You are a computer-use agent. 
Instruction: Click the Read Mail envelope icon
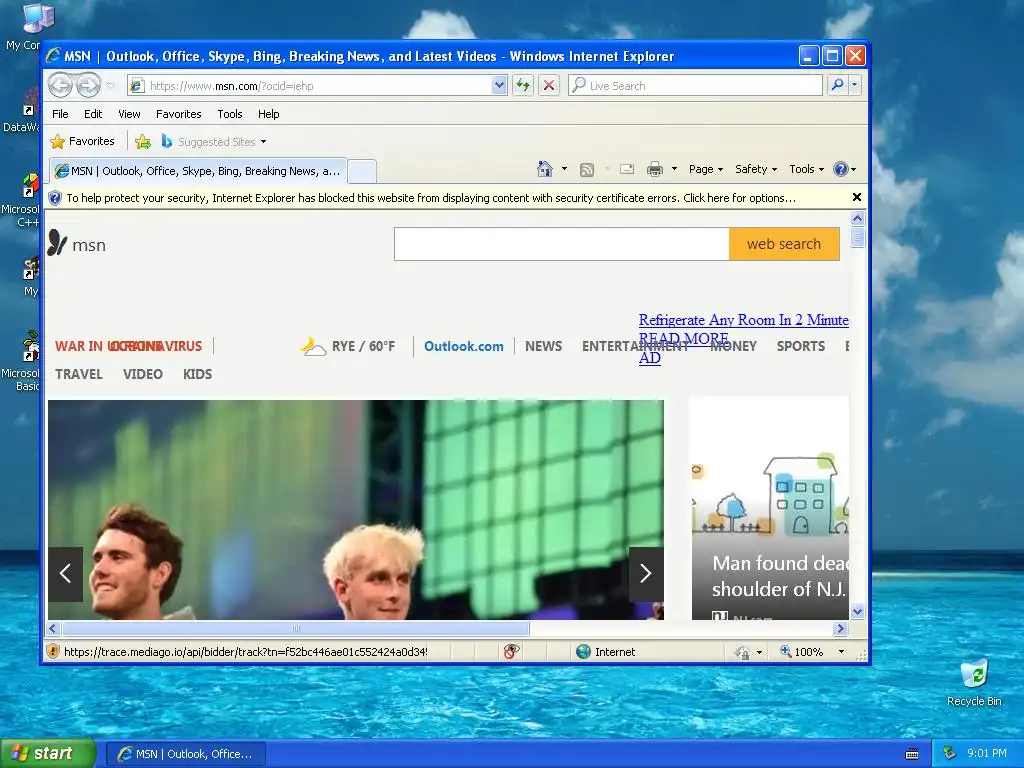point(626,169)
